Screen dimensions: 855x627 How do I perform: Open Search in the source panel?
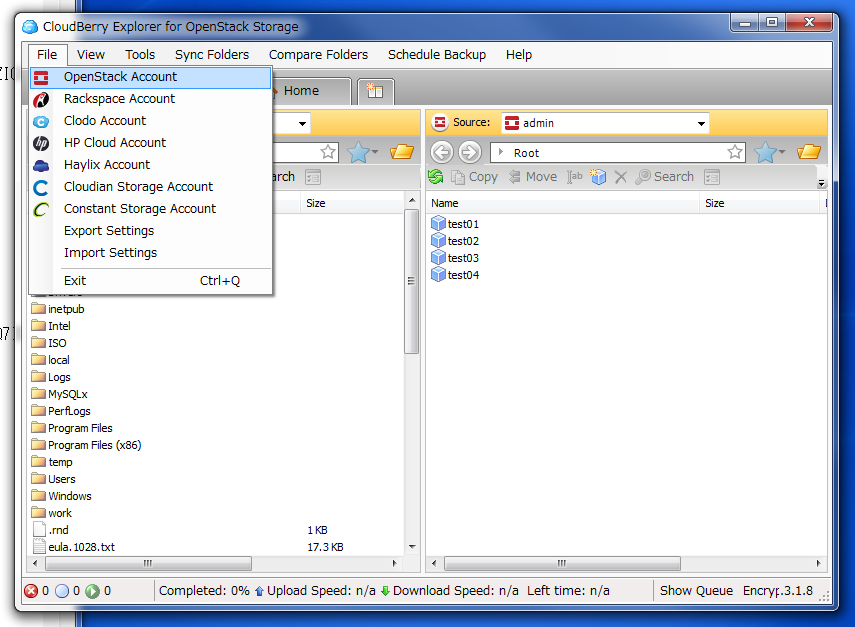[665, 177]
